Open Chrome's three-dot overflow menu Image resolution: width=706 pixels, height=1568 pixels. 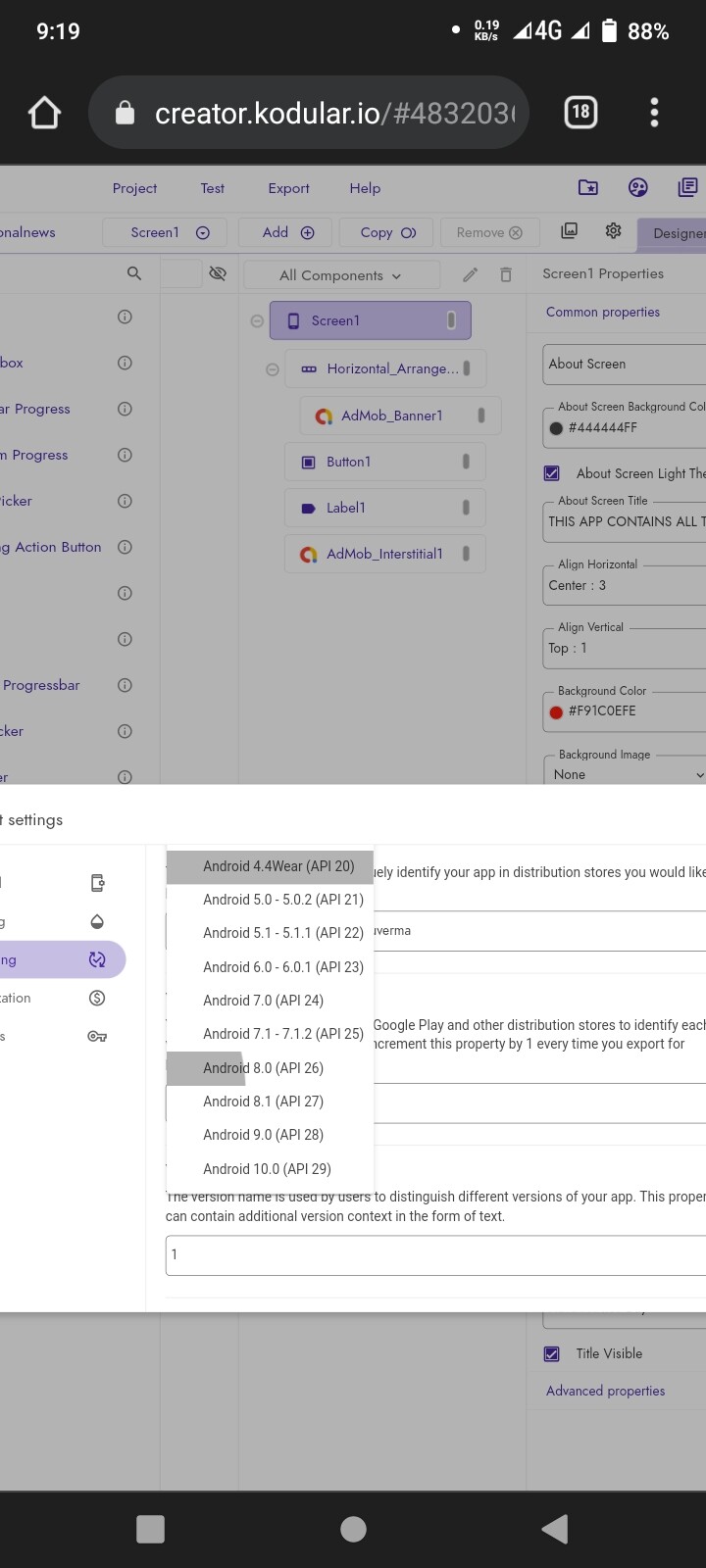click(x=654, y=113)
